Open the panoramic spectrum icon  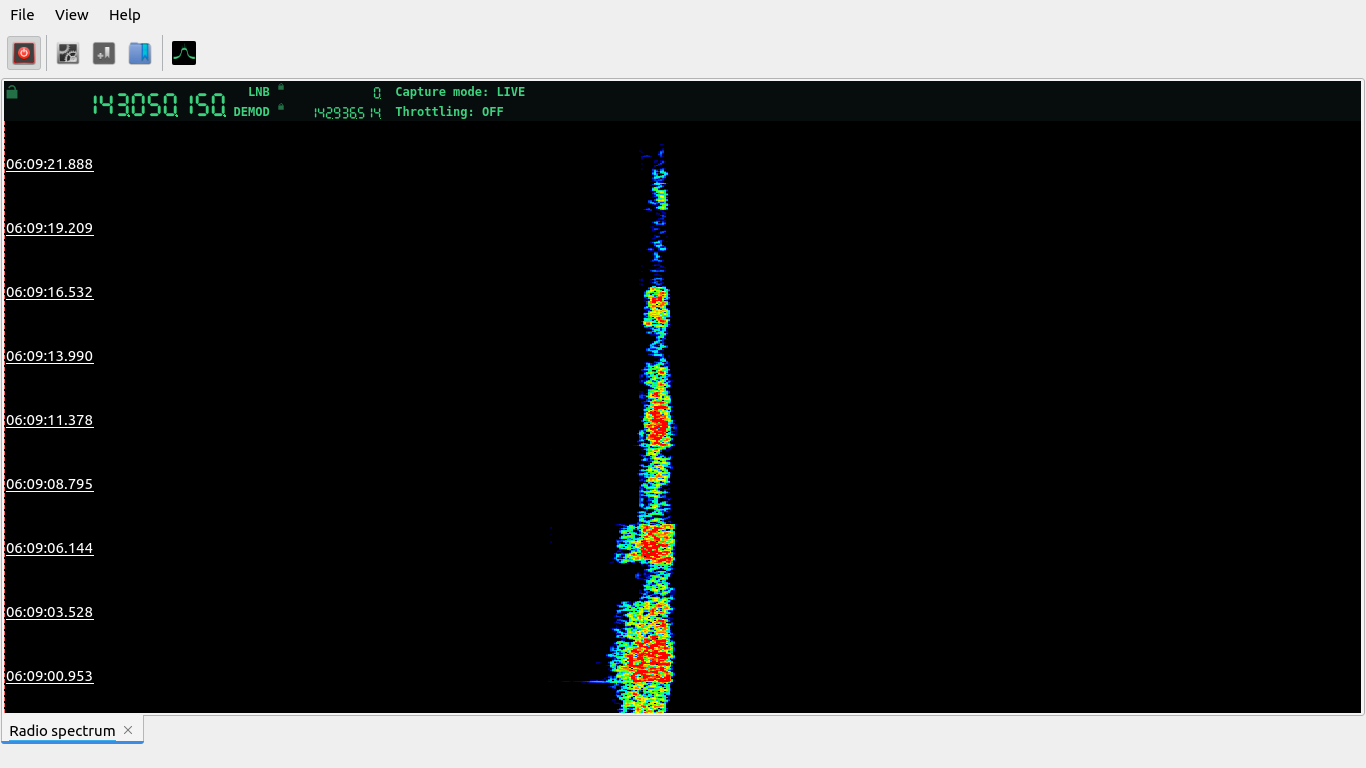click(x=184, y=53)
